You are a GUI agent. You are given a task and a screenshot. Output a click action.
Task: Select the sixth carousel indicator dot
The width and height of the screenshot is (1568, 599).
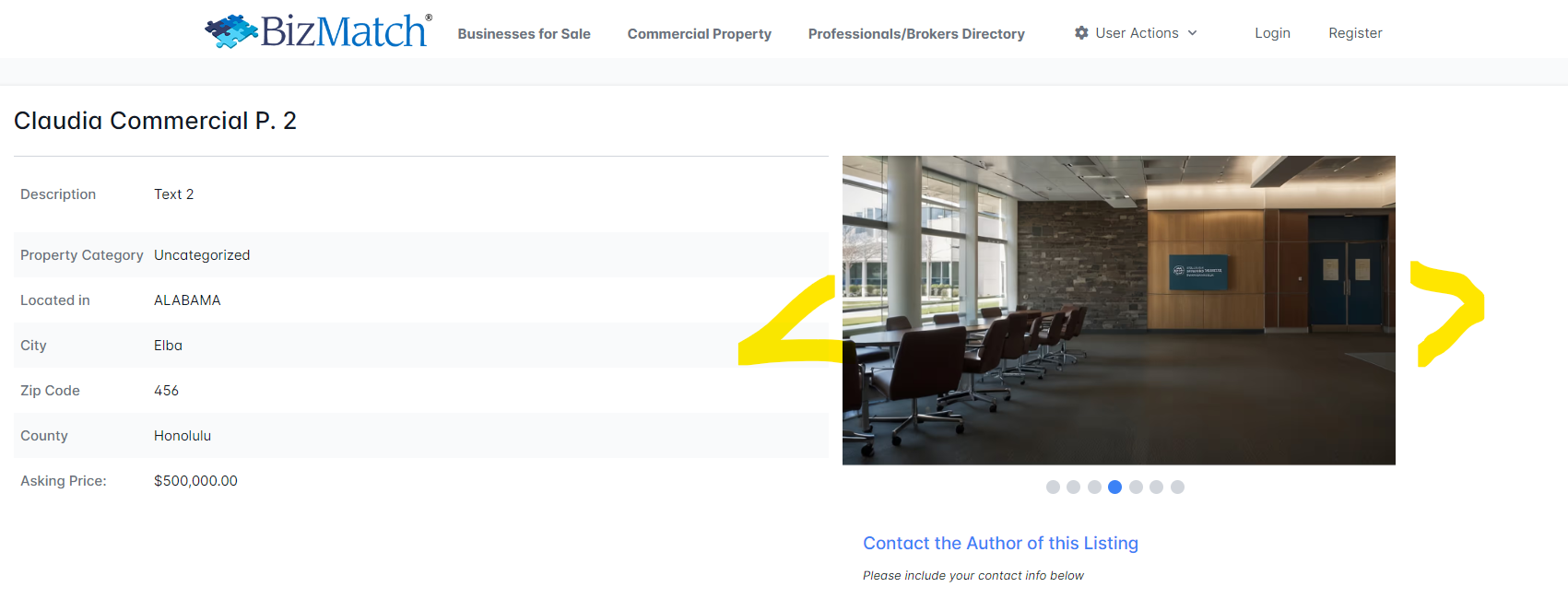tap(1156, 487)
